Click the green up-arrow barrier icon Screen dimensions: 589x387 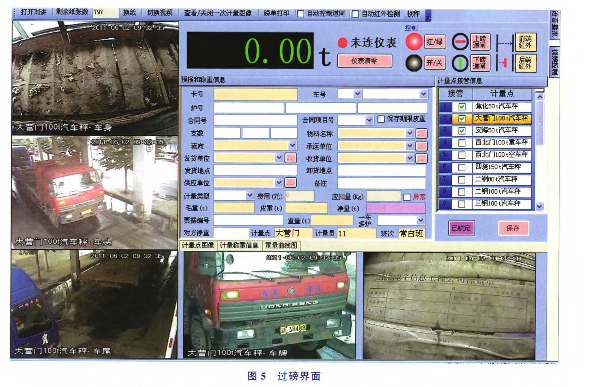pos(460,63)
